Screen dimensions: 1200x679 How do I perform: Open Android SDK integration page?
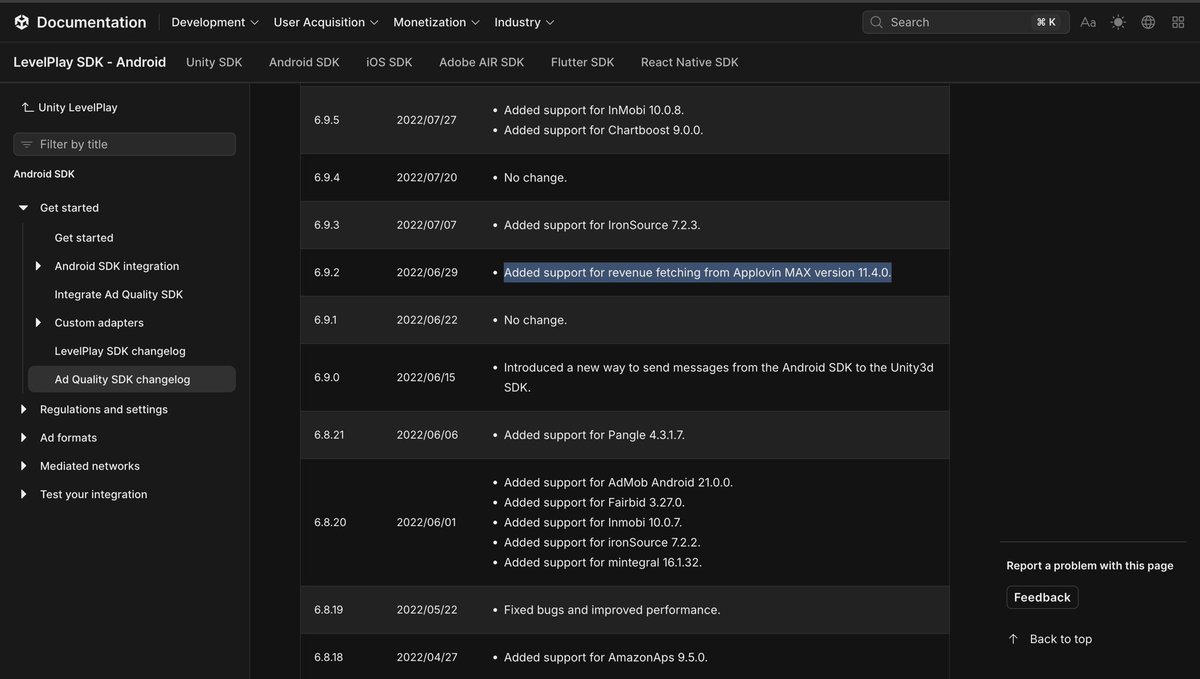coord(117,266)
